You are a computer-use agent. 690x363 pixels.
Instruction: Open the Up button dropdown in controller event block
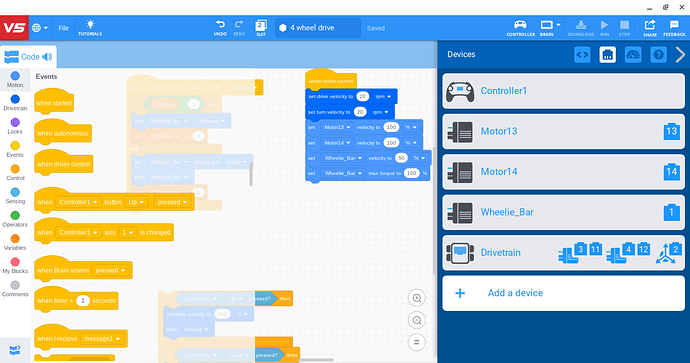pyautogui.click(x=136, y=202)
